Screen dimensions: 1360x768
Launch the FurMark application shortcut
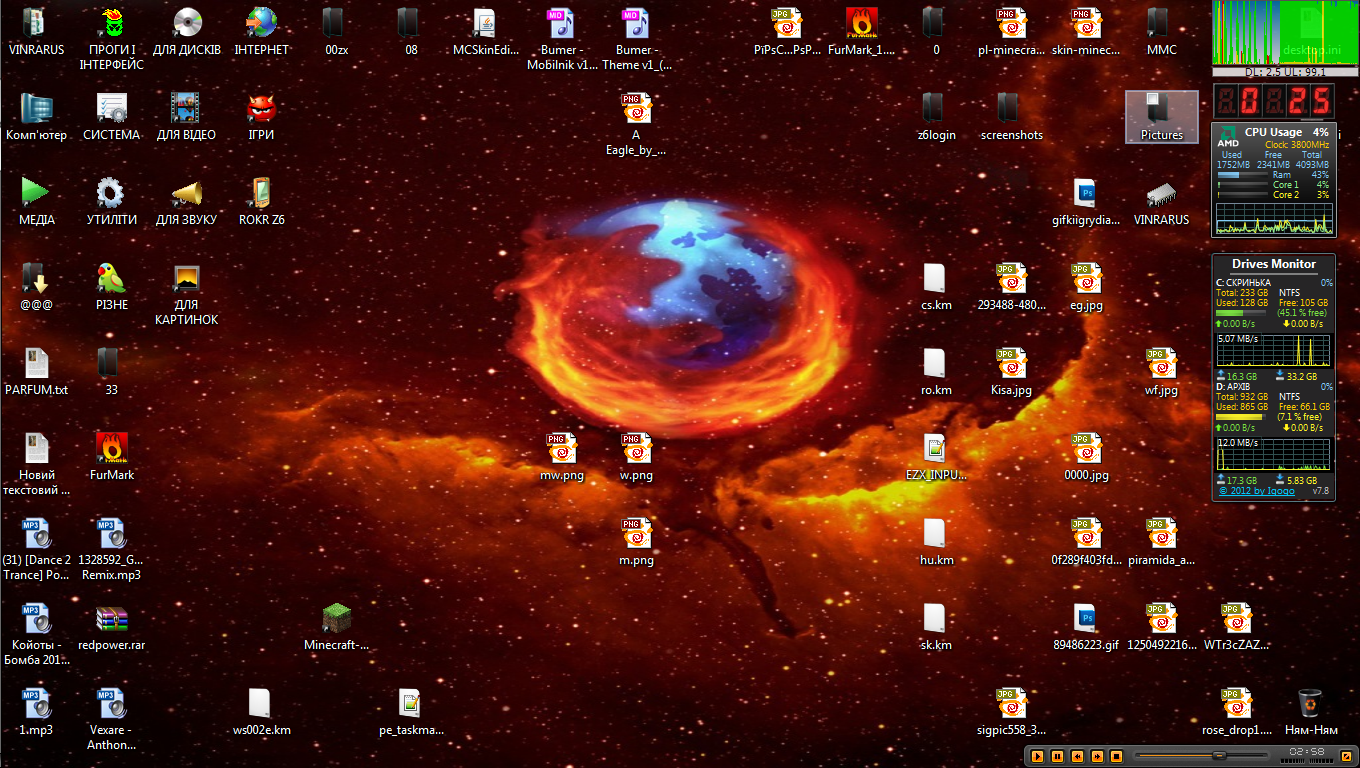click(x=111, y=457)
